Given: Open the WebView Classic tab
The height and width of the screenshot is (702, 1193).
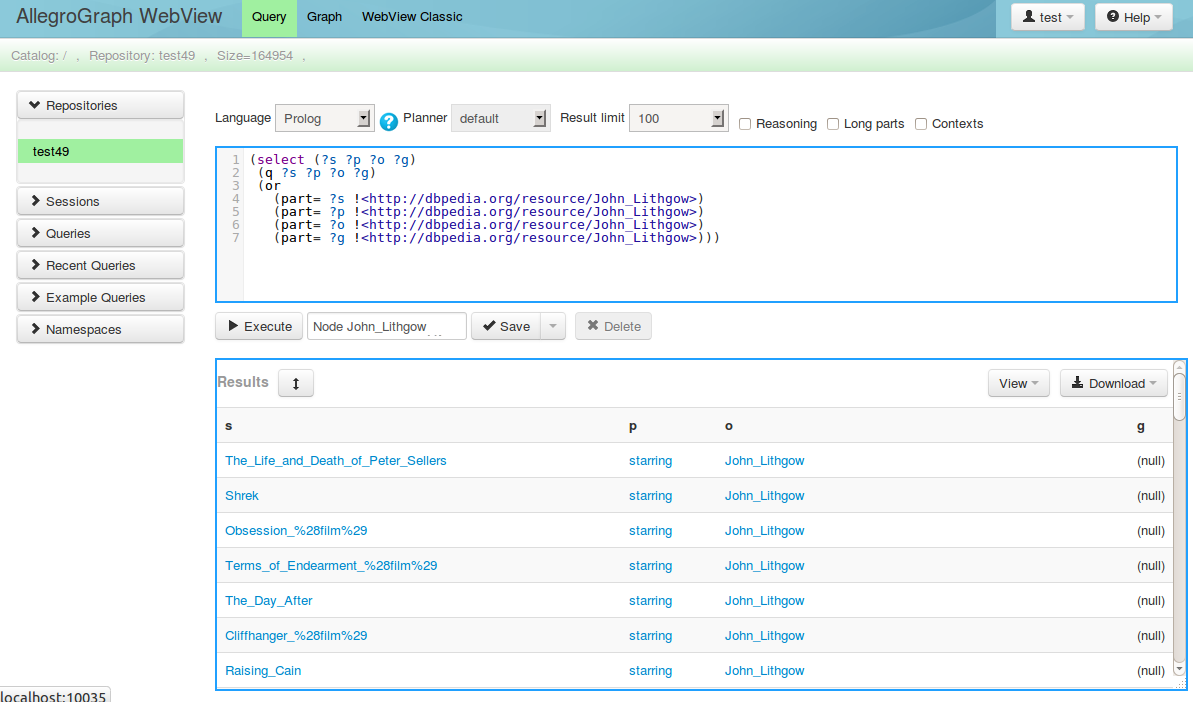Looking at the screenshot, I should click(x=412, y=17).
